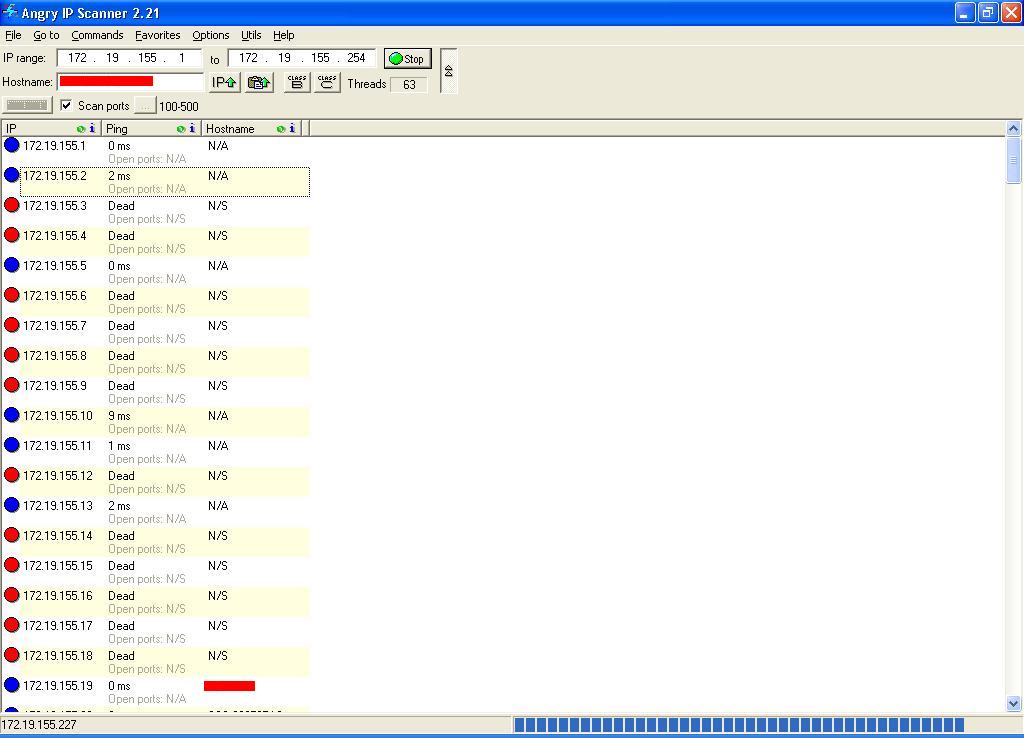The image size is (1024, 738).
Task: Click the Angry IP Scanner title bar icon
Action: point(10,12)
